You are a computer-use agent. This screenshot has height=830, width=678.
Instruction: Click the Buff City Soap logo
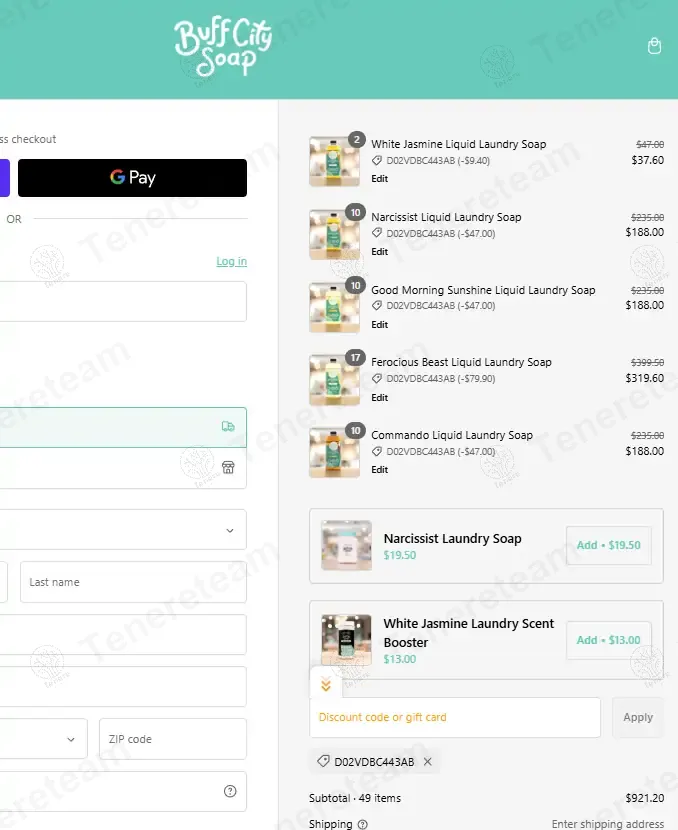[223, 47]
